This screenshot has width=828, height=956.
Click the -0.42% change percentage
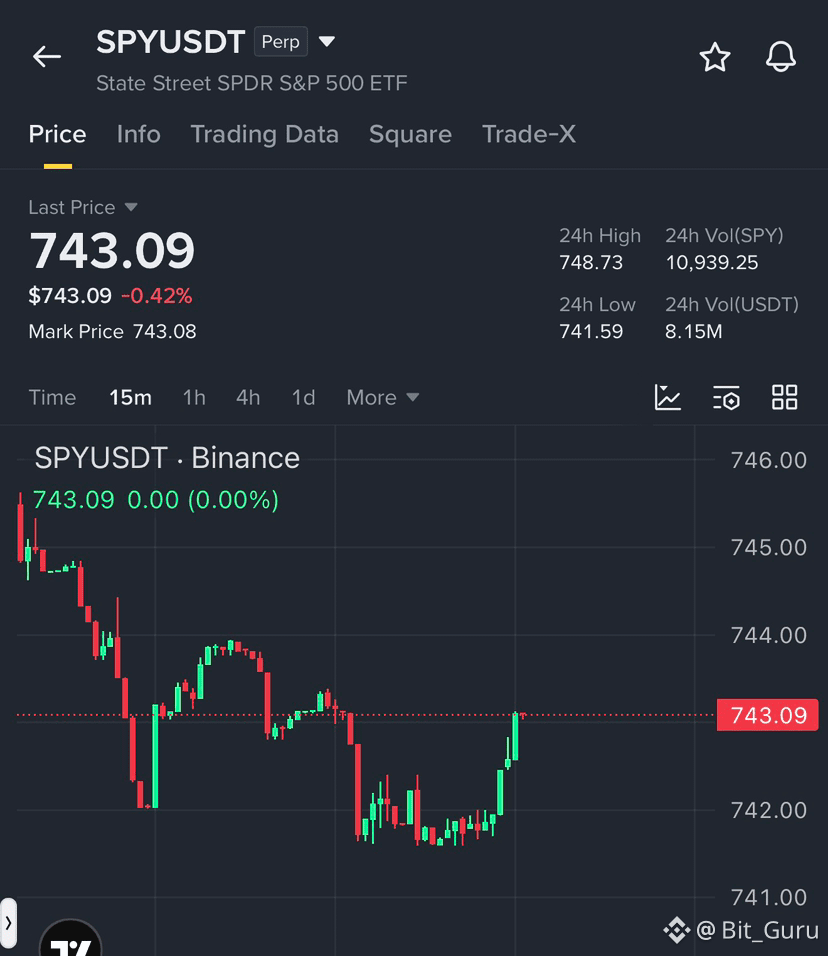pyautogui.click(x=157, y=296)
